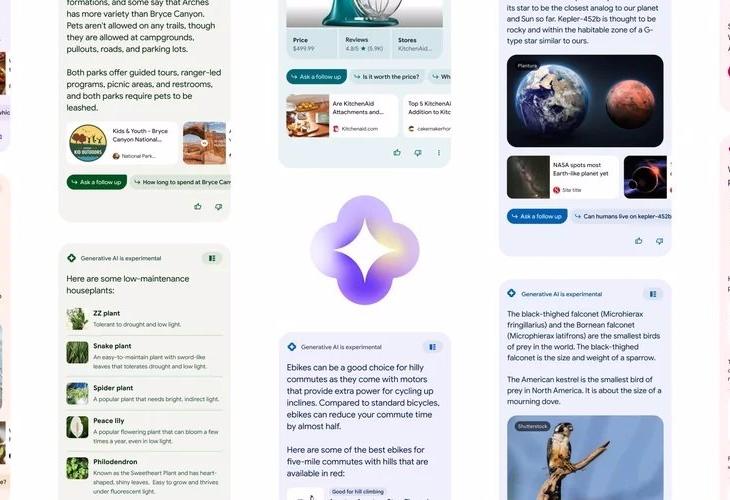This screenshot has width=730, height=500.
Task: Select 'How long to spend at Bryce' suggestion
Action: 181,182
